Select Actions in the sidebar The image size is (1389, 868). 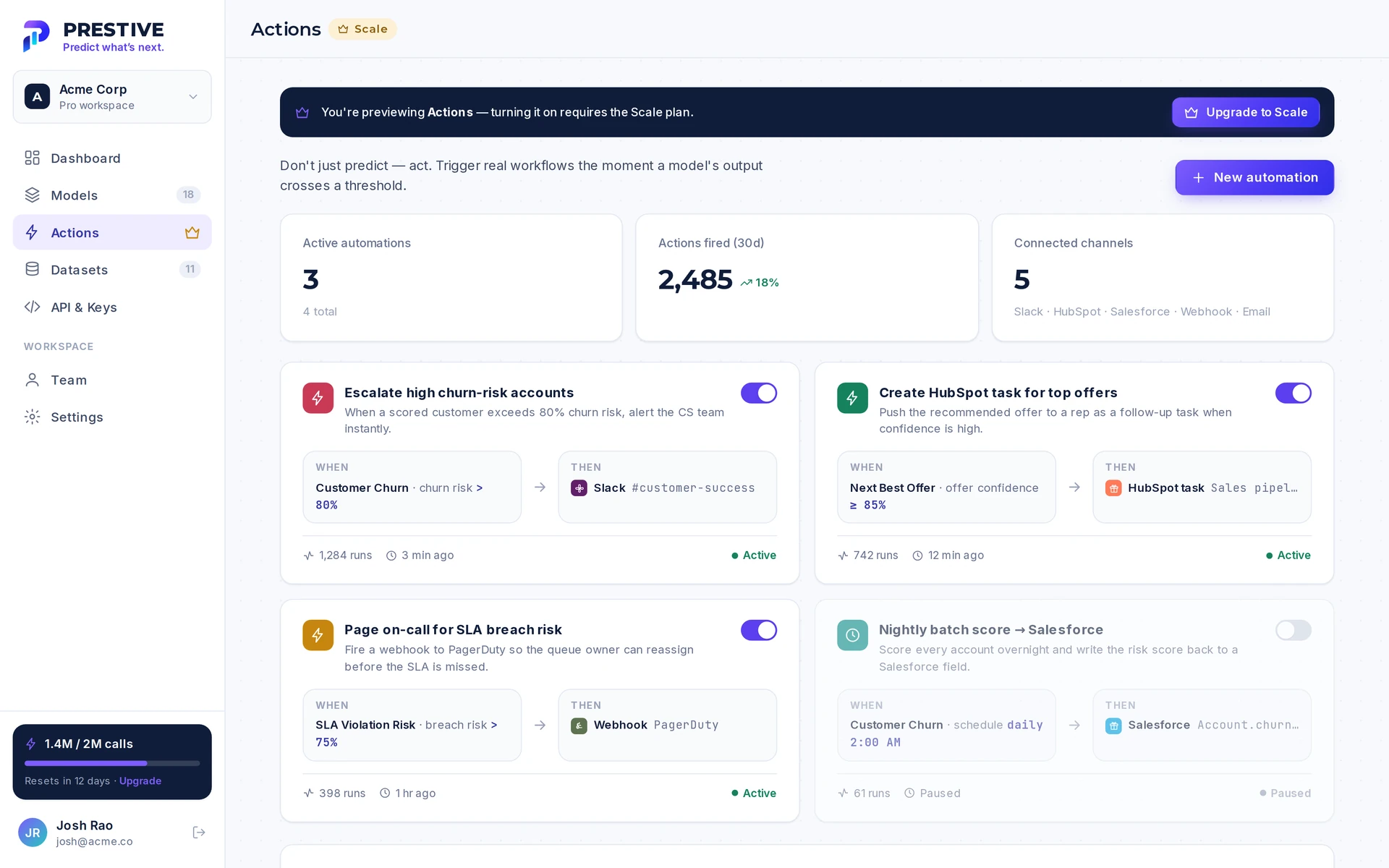[112, 232]
